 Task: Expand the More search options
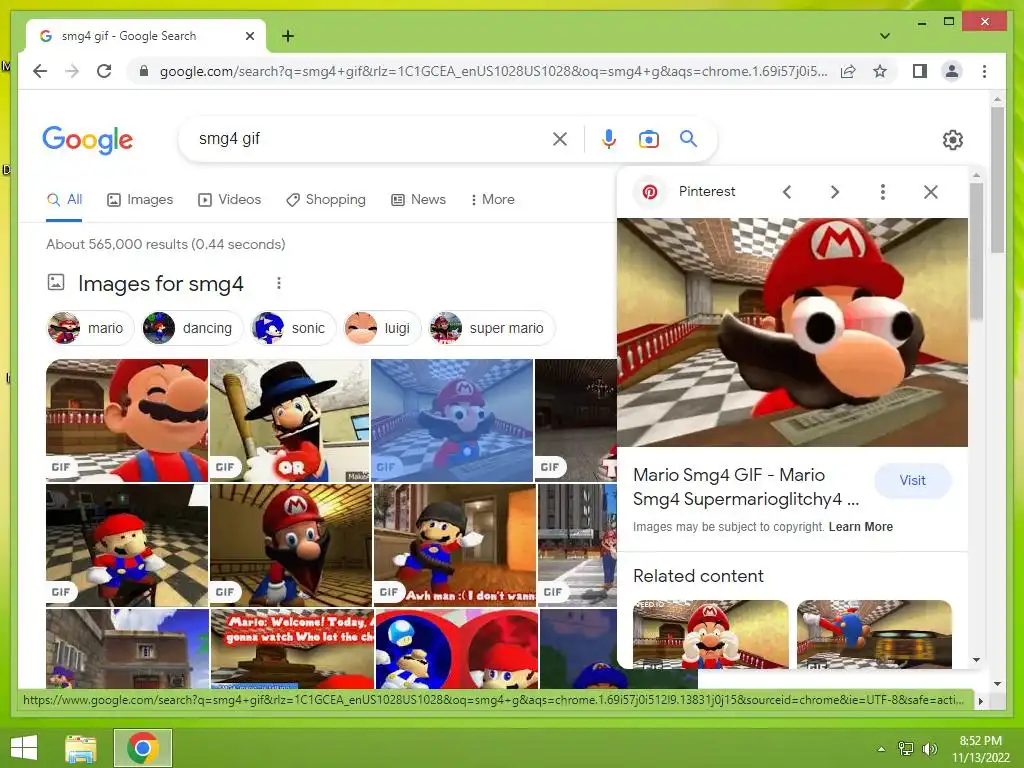pos(492,200)
